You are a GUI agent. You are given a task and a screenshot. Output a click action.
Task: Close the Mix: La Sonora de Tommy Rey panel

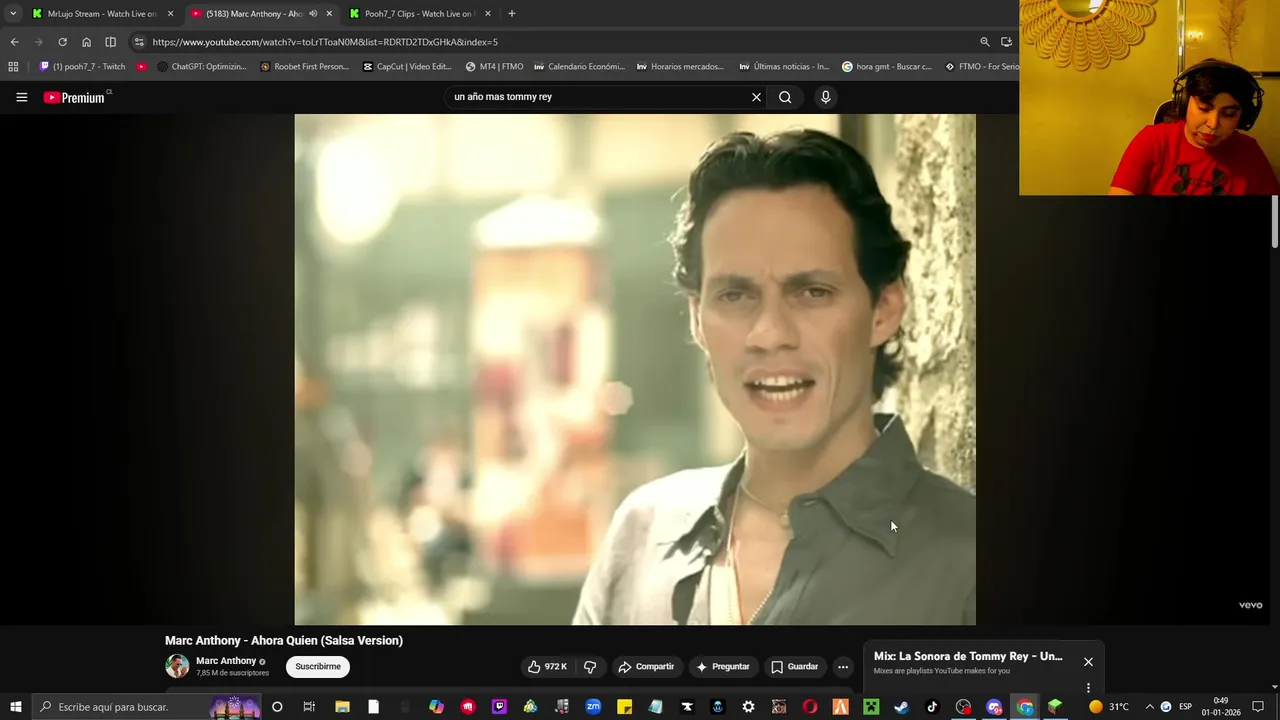(x=1088, y=662)
